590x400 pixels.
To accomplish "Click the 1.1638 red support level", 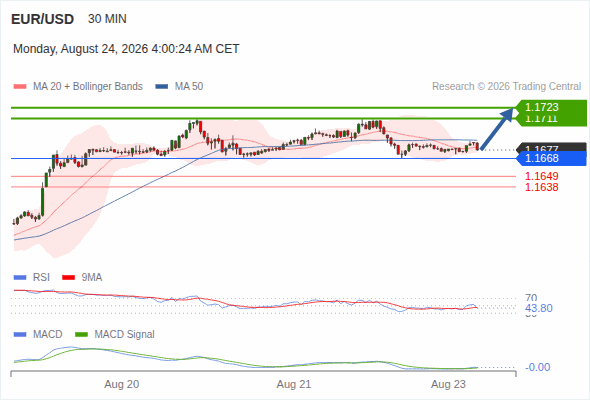I will coord(541,187).
